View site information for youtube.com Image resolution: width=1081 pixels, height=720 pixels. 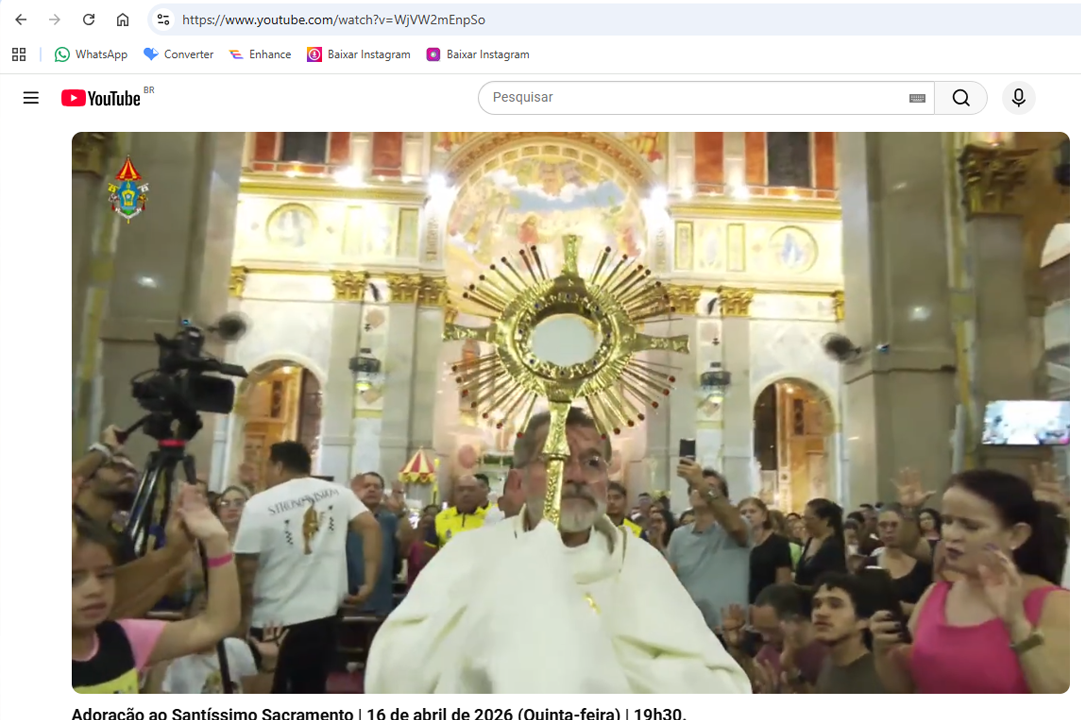[163, 20]
